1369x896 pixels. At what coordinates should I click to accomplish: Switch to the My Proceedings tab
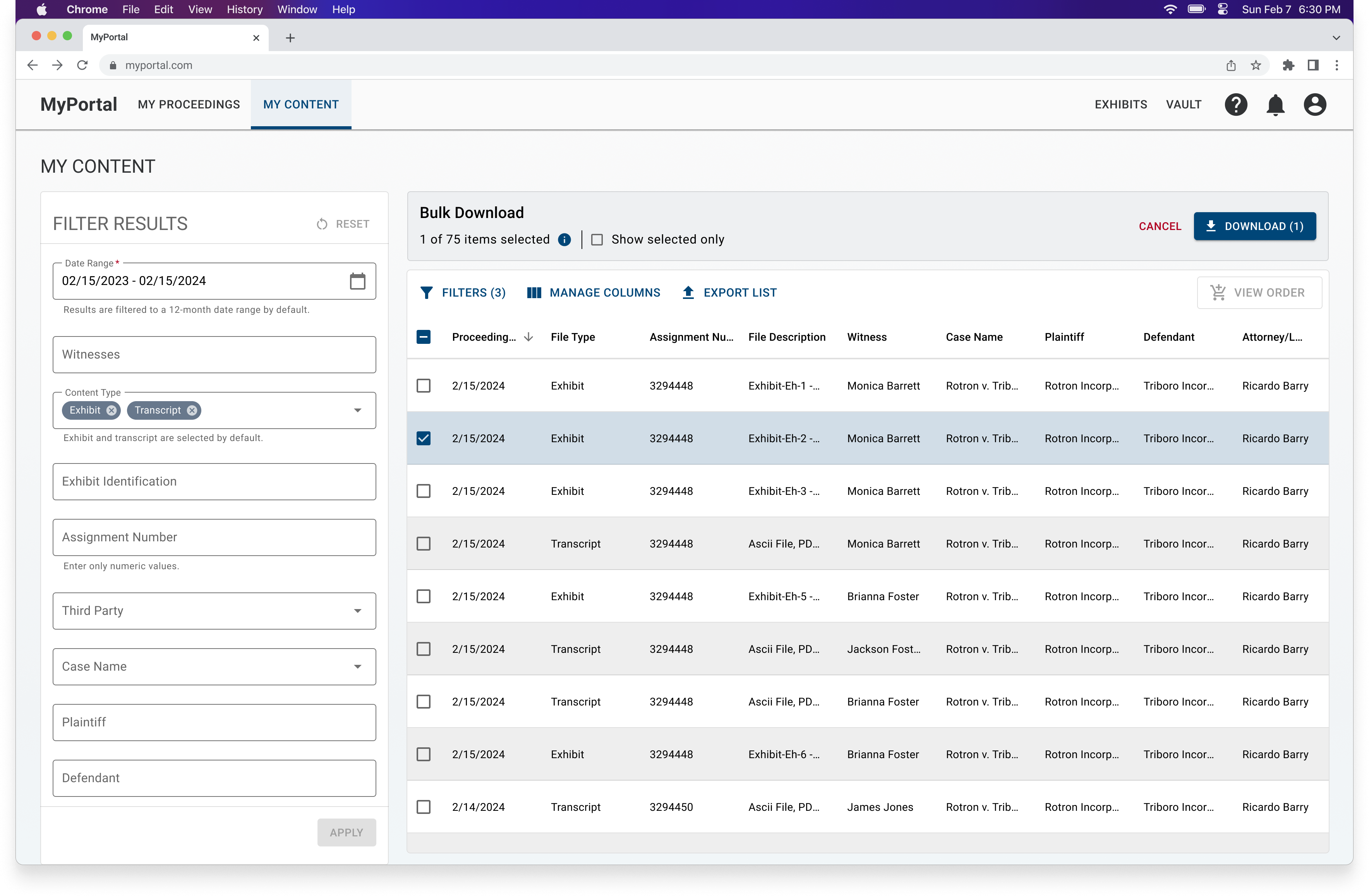tap(189, 105)
